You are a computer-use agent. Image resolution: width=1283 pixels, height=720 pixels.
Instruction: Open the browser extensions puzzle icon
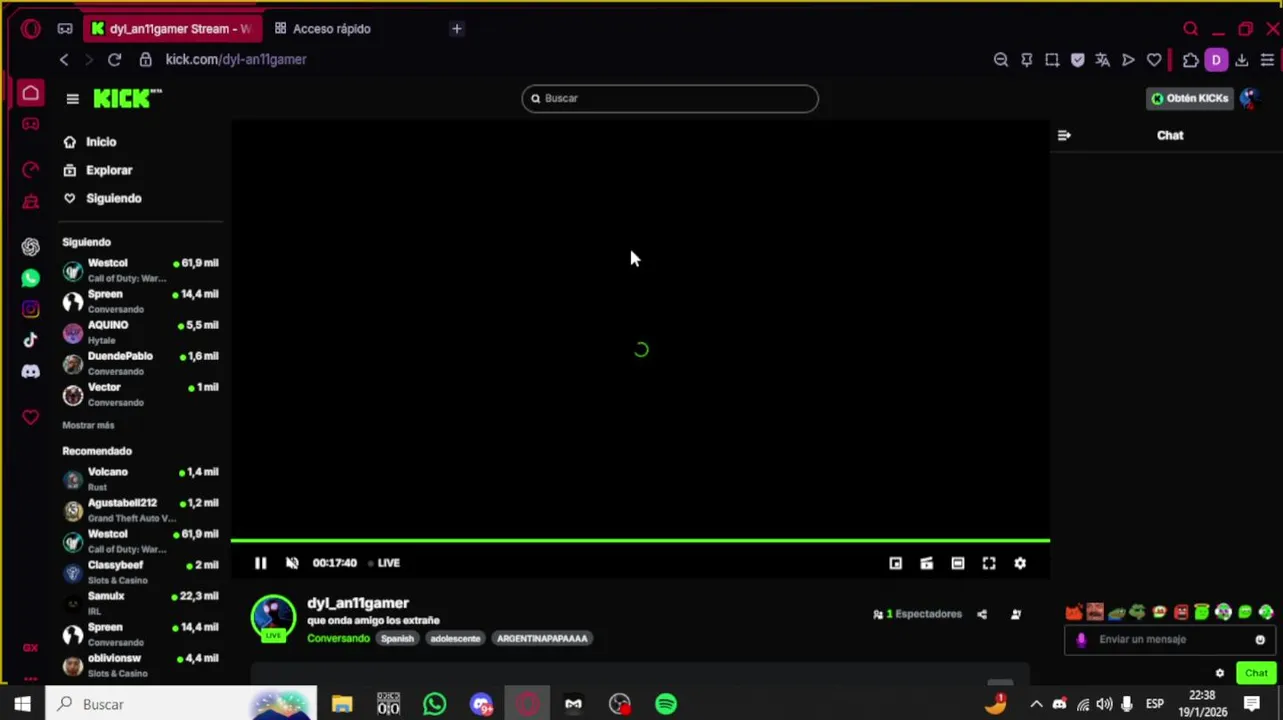tap(1190, 60)
